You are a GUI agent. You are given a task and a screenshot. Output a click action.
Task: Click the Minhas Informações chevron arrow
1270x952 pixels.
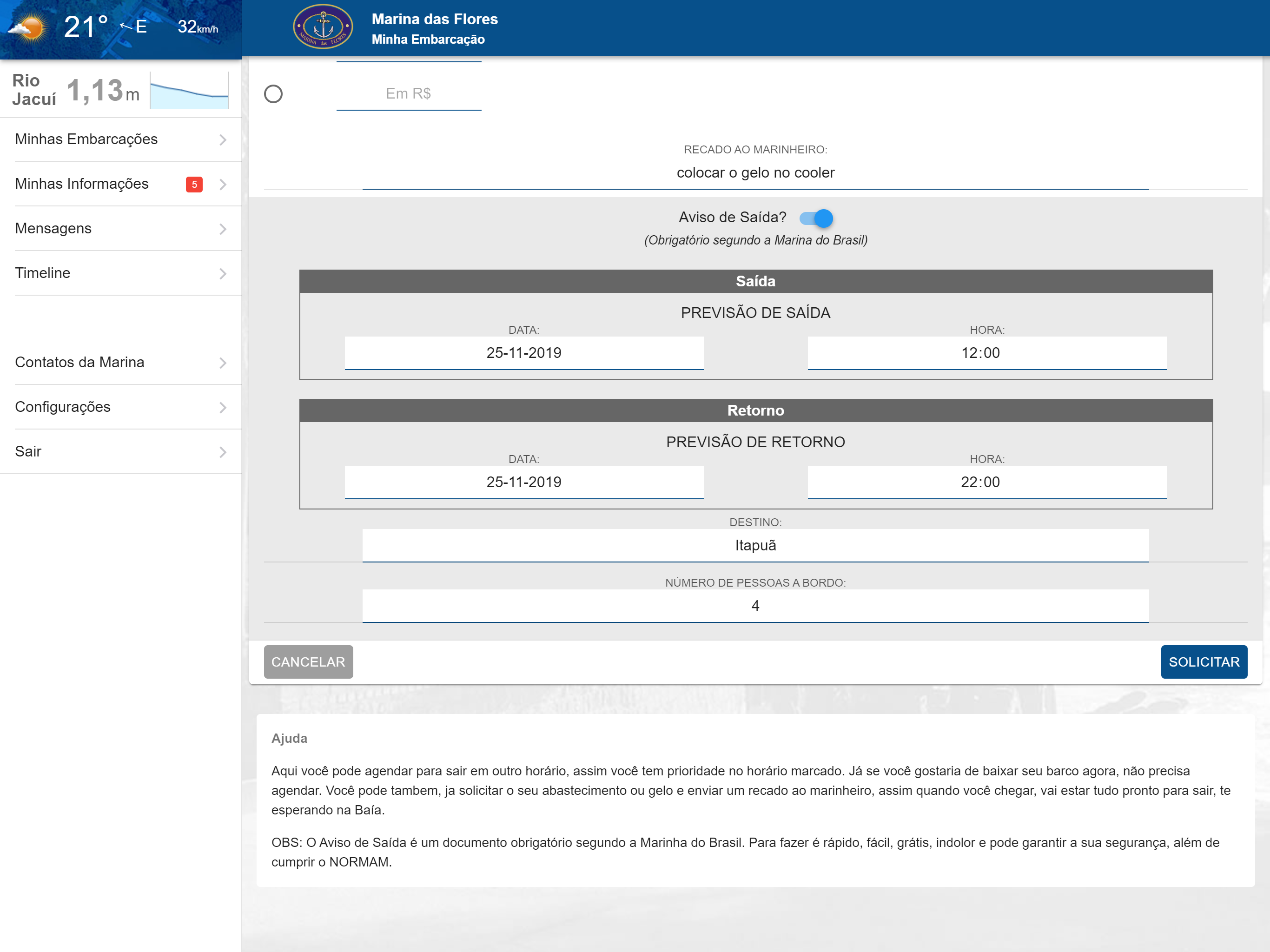pyautogui.click(x=223, y=185)
